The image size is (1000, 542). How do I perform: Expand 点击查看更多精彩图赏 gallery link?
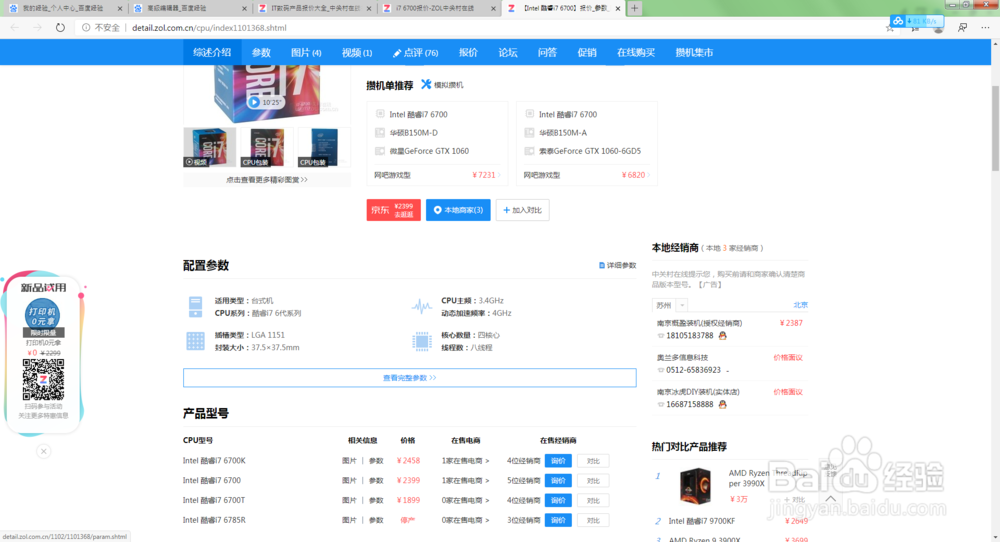tap(267, 180)
